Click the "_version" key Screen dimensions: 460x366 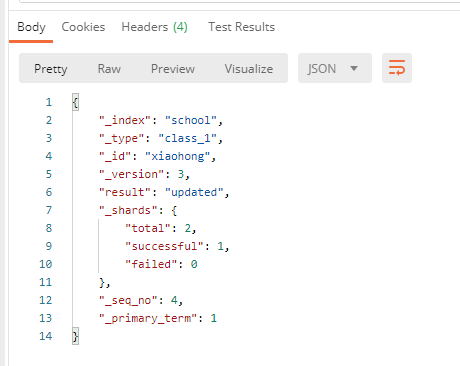coord(132,174)
